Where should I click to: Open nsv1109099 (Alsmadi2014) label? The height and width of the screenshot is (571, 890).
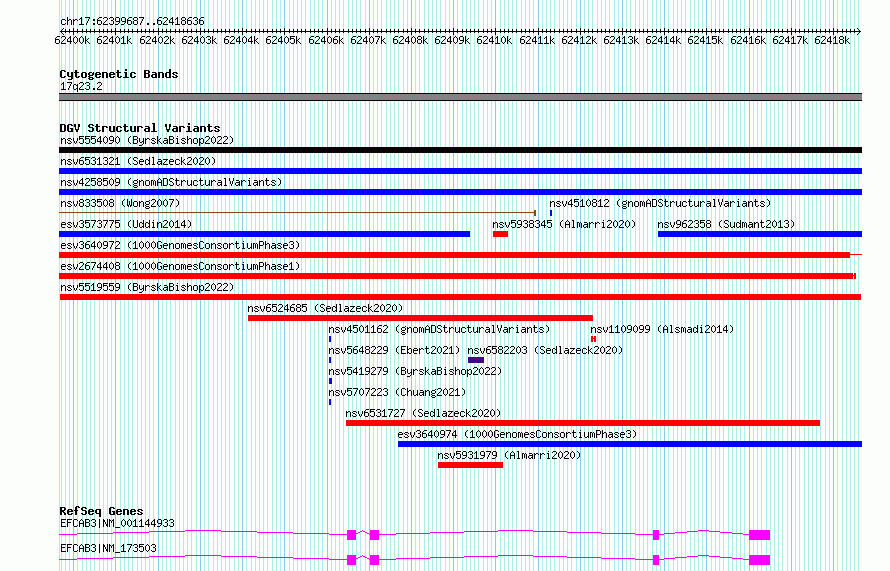tap(662, 329)
